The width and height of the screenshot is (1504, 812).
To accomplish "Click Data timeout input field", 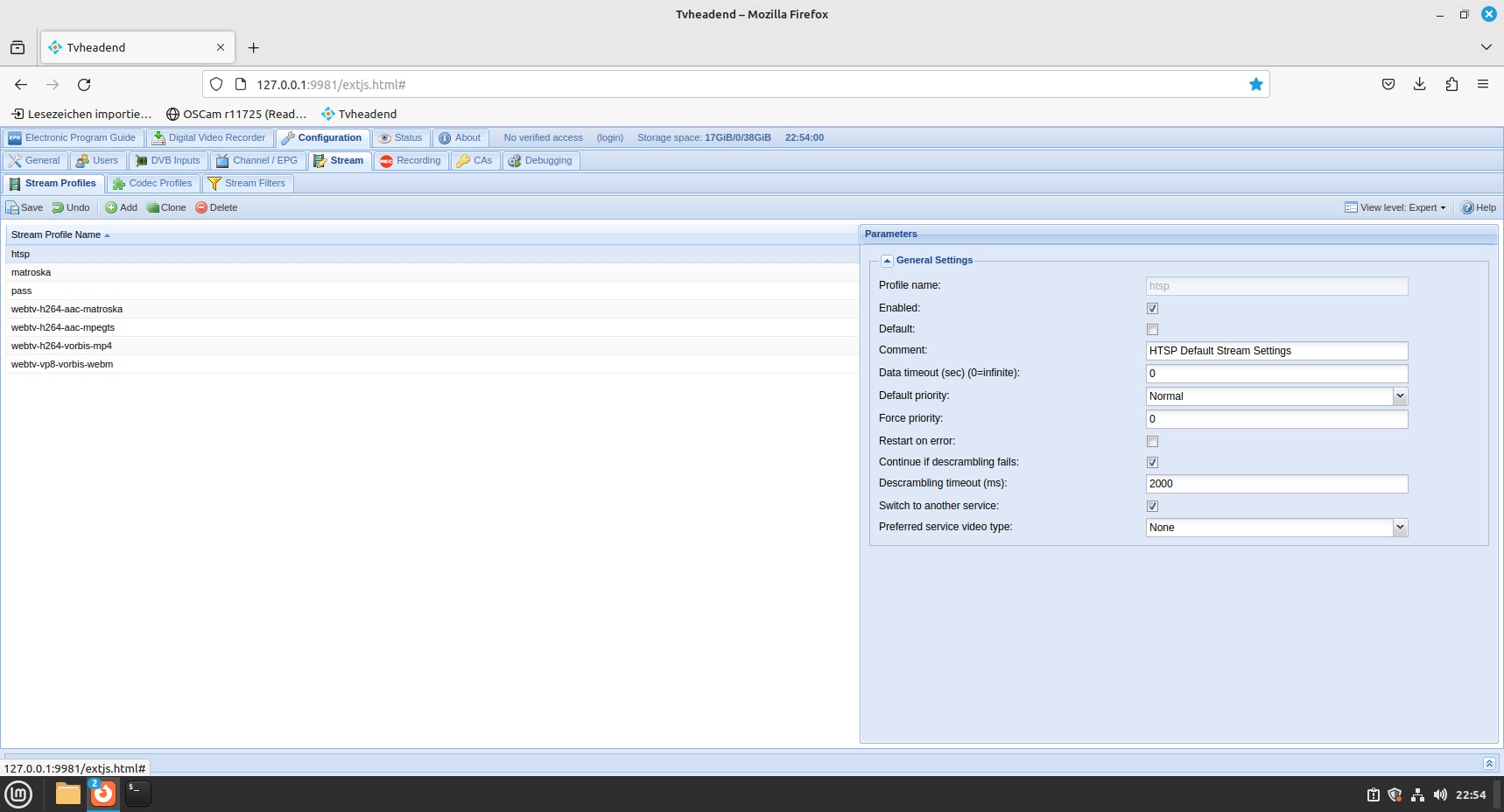I will (x=1276, y=374).
